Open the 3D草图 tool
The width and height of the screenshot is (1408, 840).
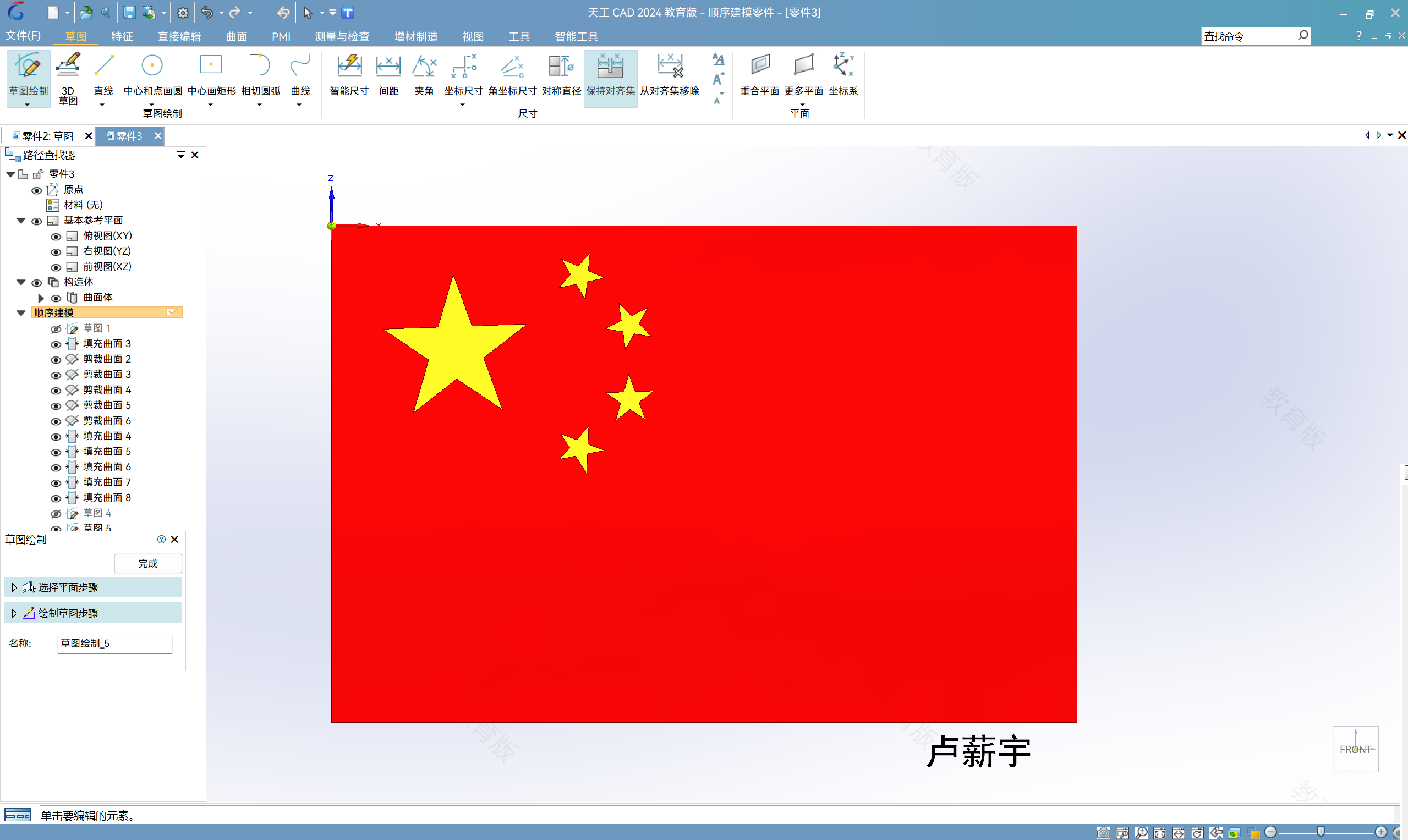tap(68, 78)
